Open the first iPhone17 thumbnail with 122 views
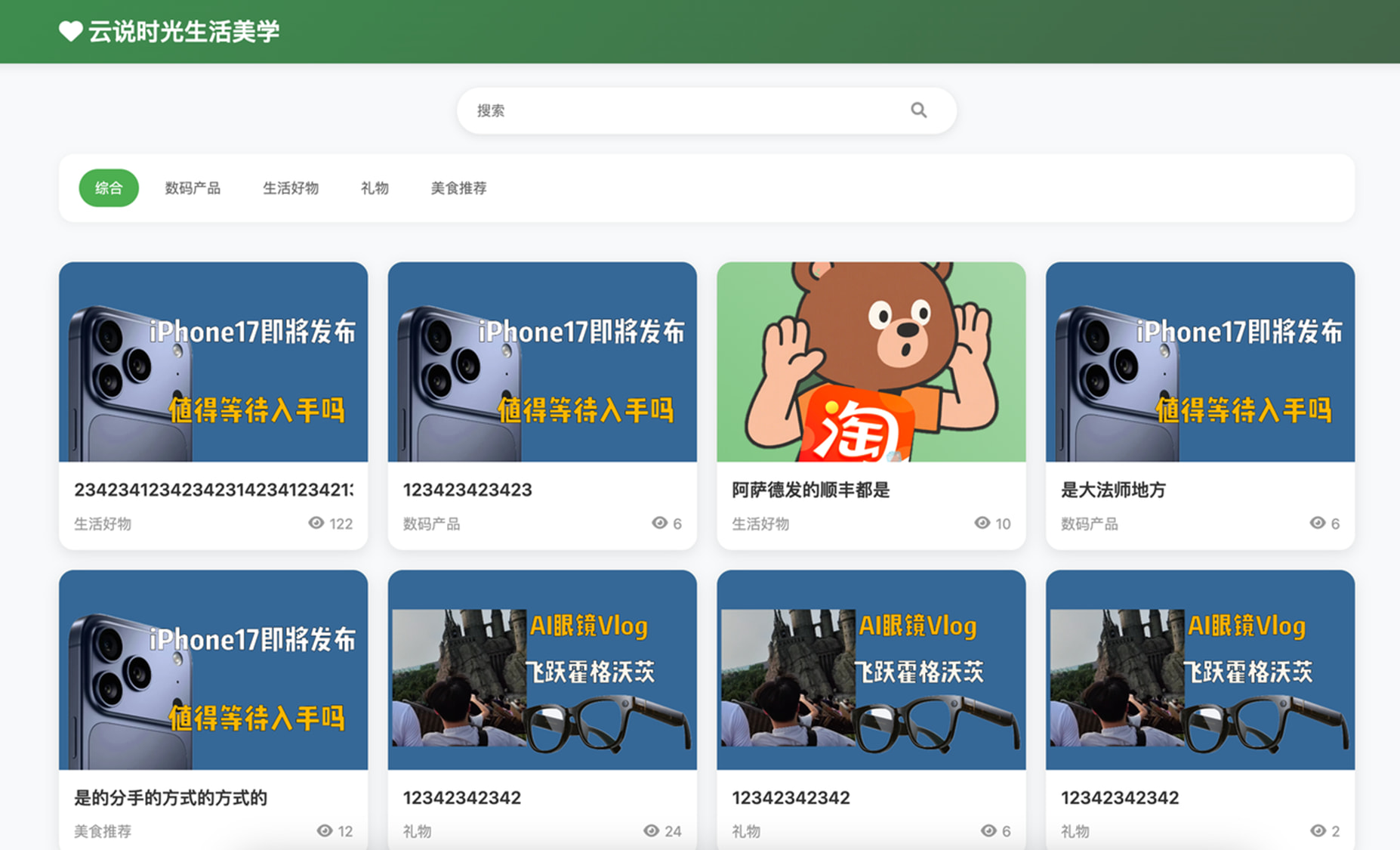The height and width of the screenshot is (850, 1400). click(x=213, y=362)
